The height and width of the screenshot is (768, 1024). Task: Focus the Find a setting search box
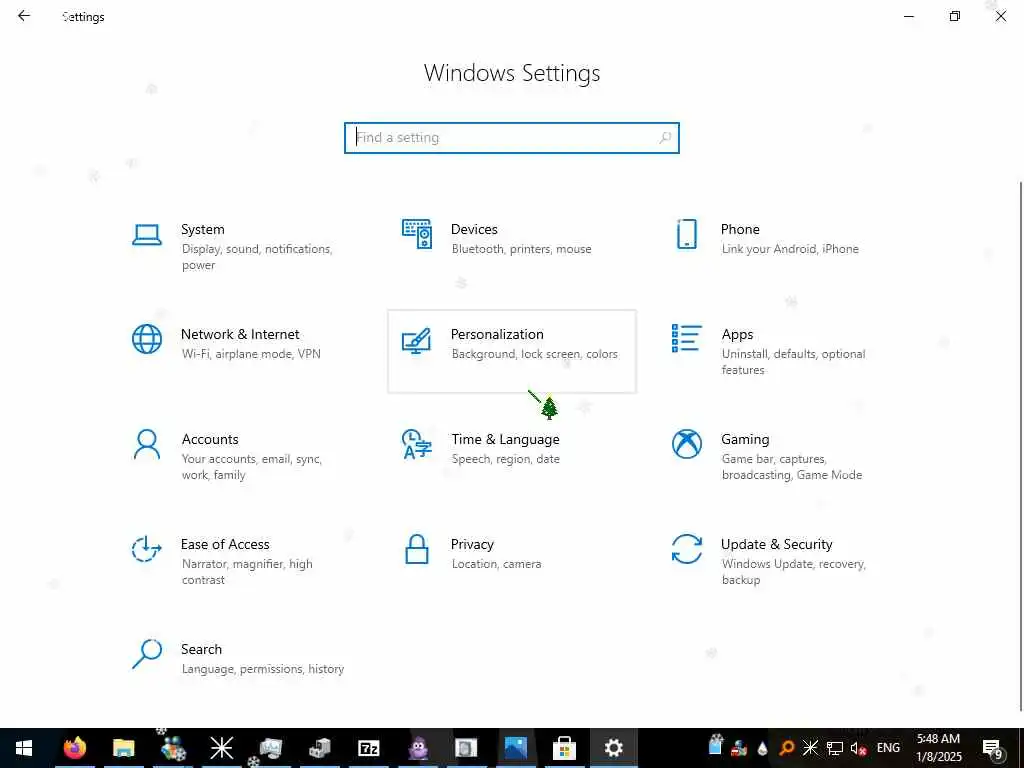click(x=512, y=138)
